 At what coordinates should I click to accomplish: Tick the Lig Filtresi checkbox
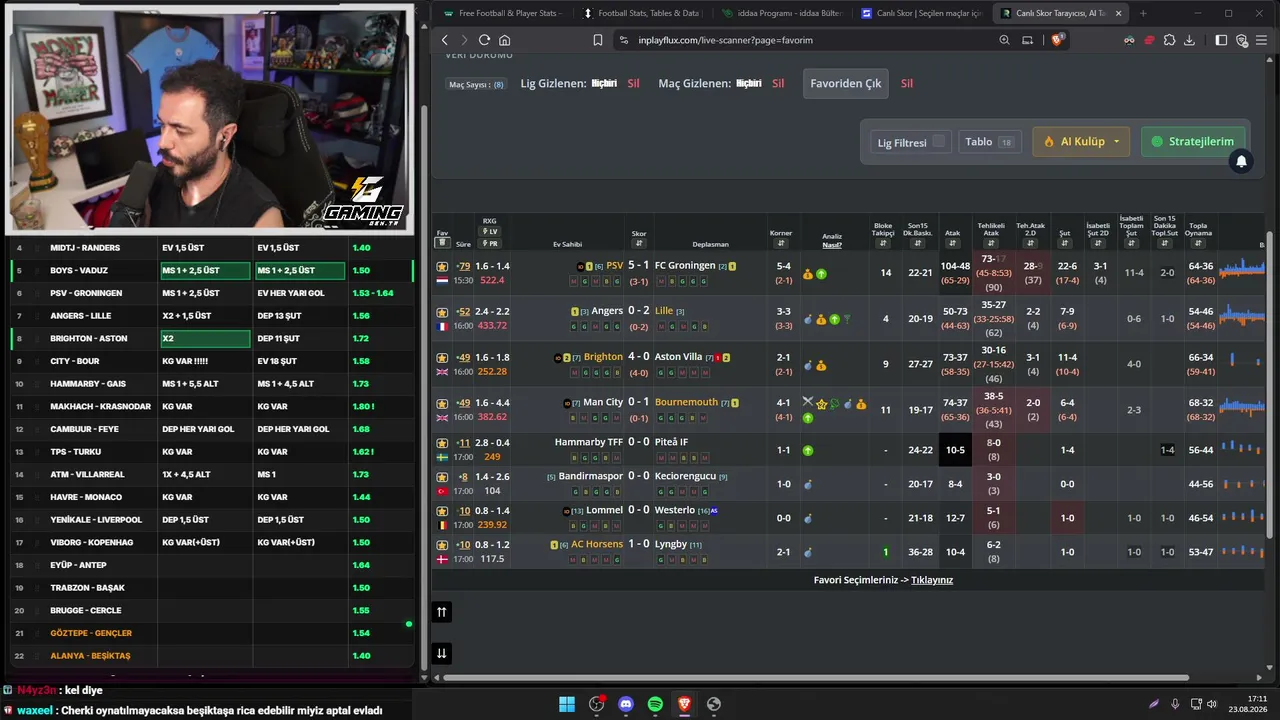tap(938, 142)
